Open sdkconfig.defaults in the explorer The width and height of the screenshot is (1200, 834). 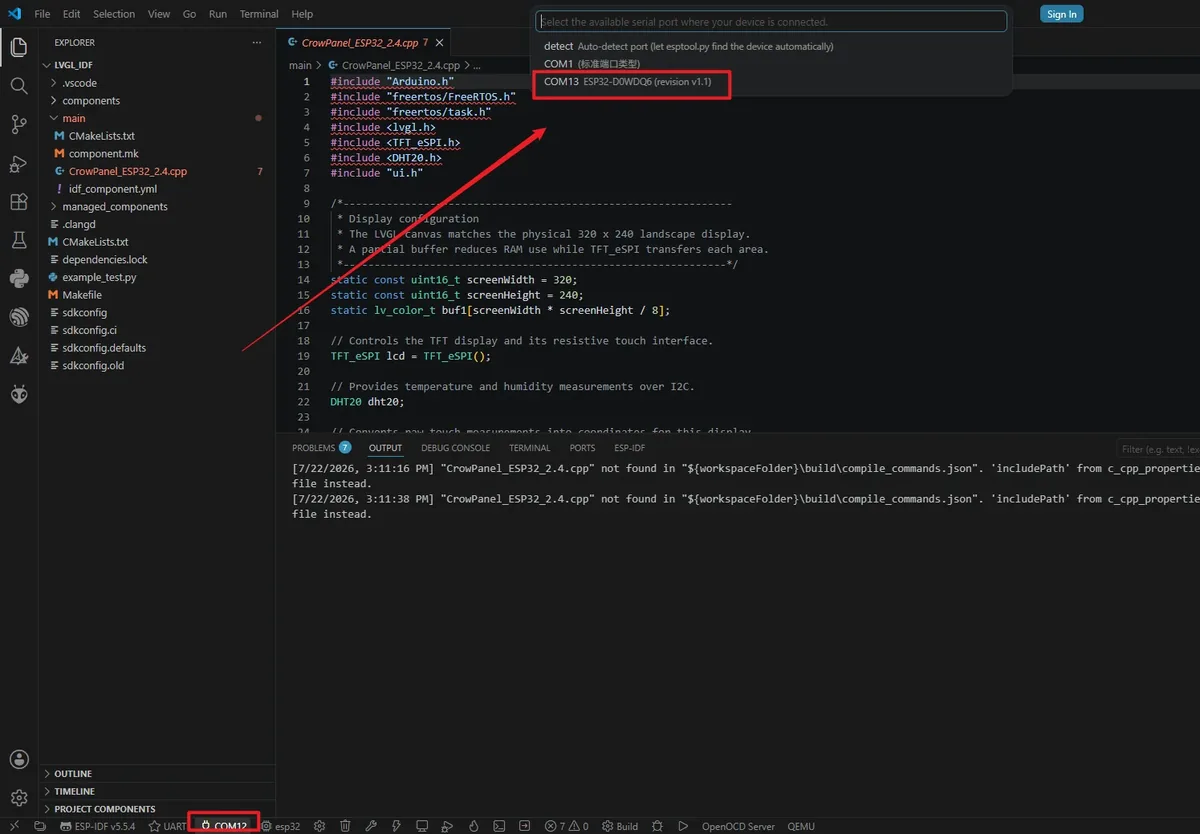(157, 348)
